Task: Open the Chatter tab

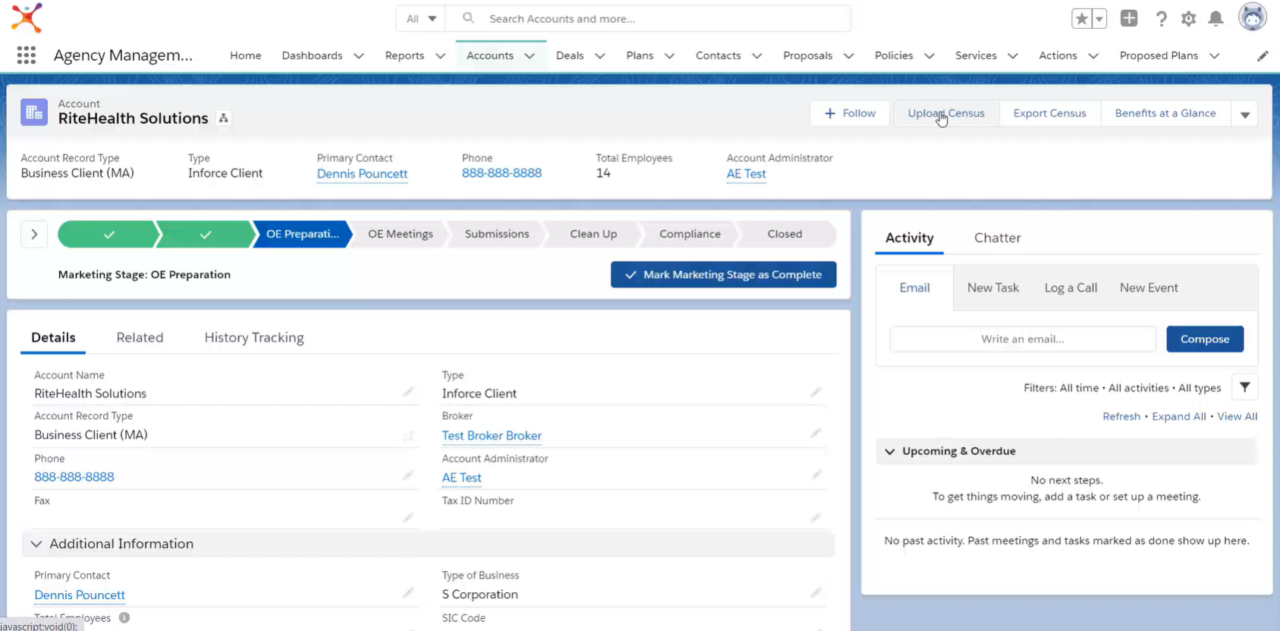Action: pos(997,238)
